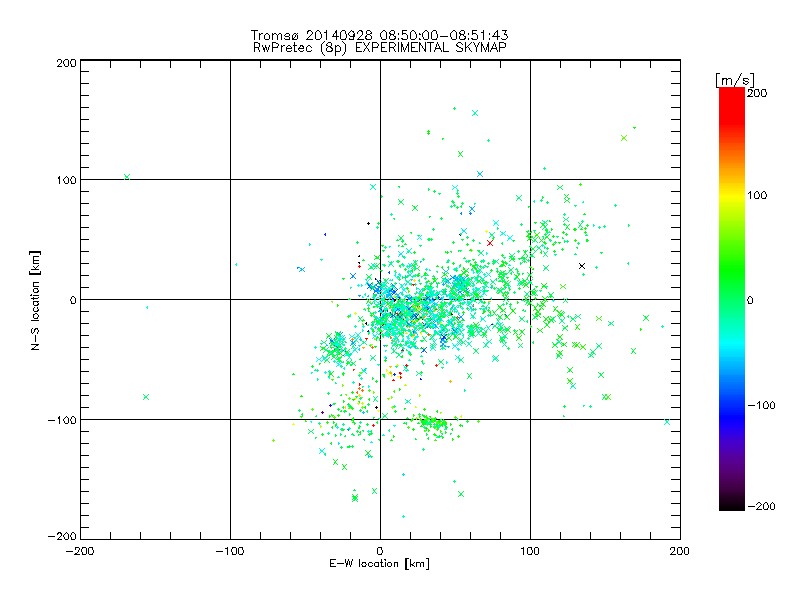Select the colorbar tick label '0'
800x600 pixels.
coord(750,300)
